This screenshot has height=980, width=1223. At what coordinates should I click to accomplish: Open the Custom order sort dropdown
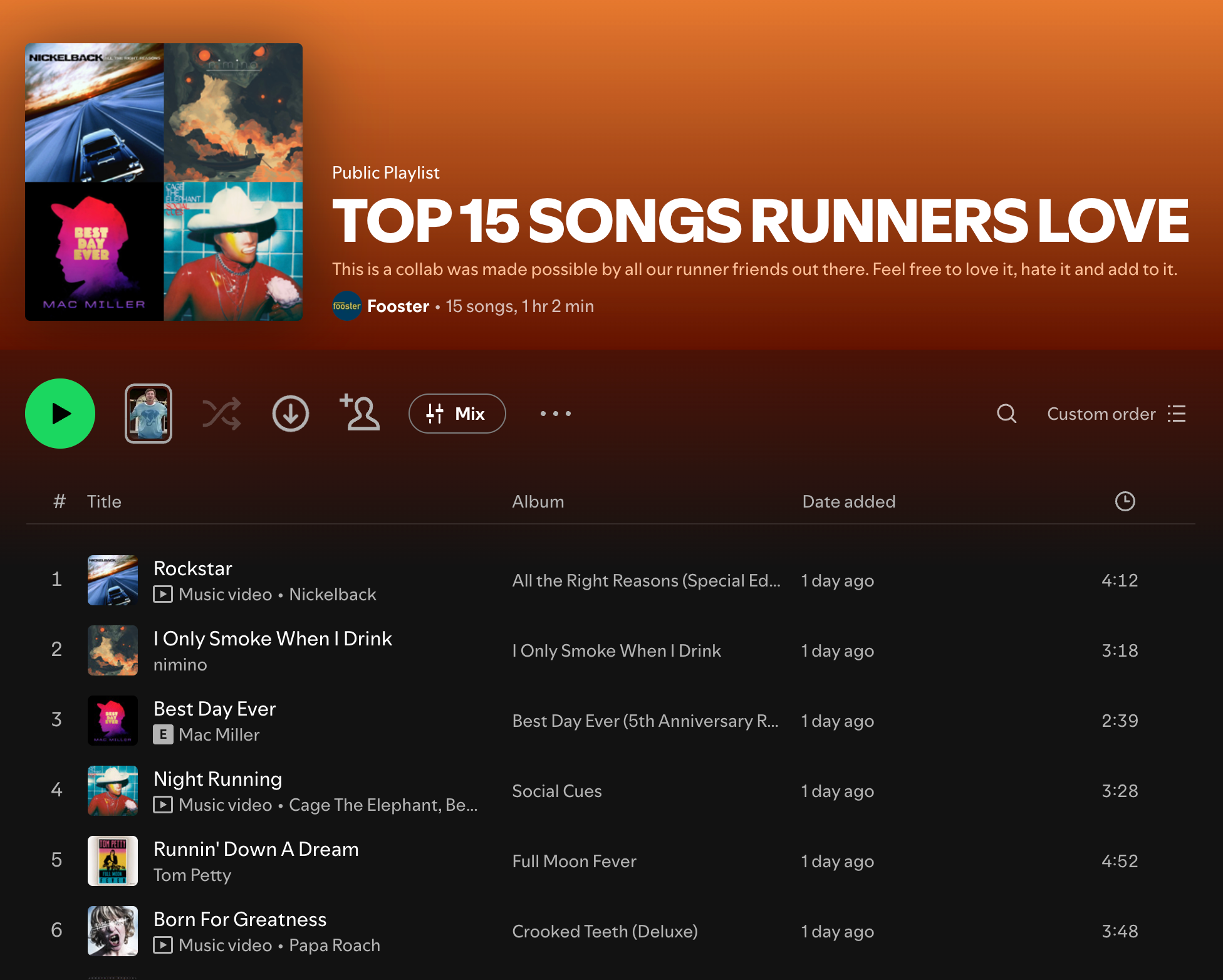tap(1115, 414)
